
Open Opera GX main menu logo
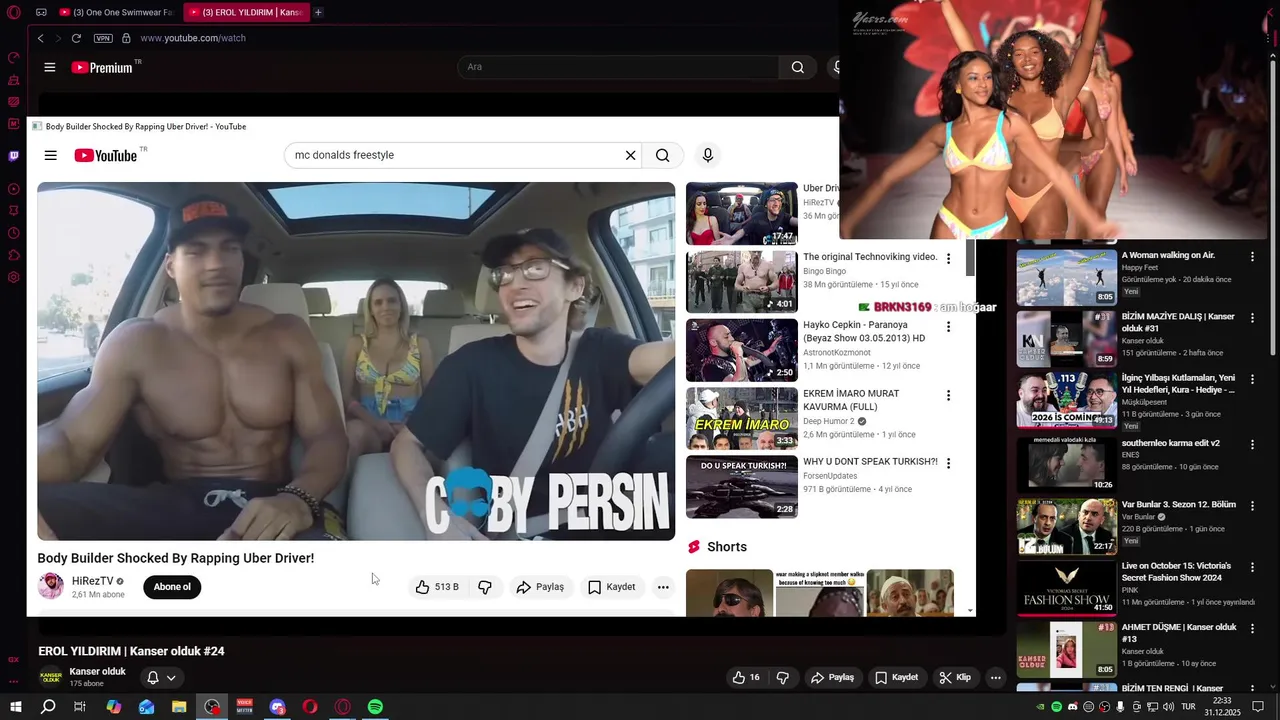point(13,12)
